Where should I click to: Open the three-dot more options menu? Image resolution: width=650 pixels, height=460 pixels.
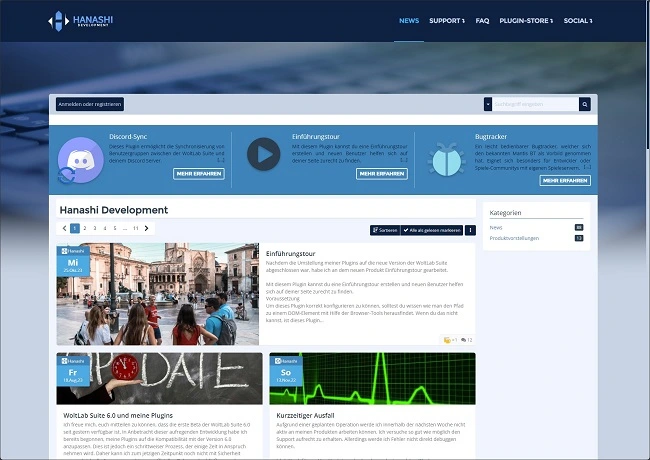[x=470, y=230]
